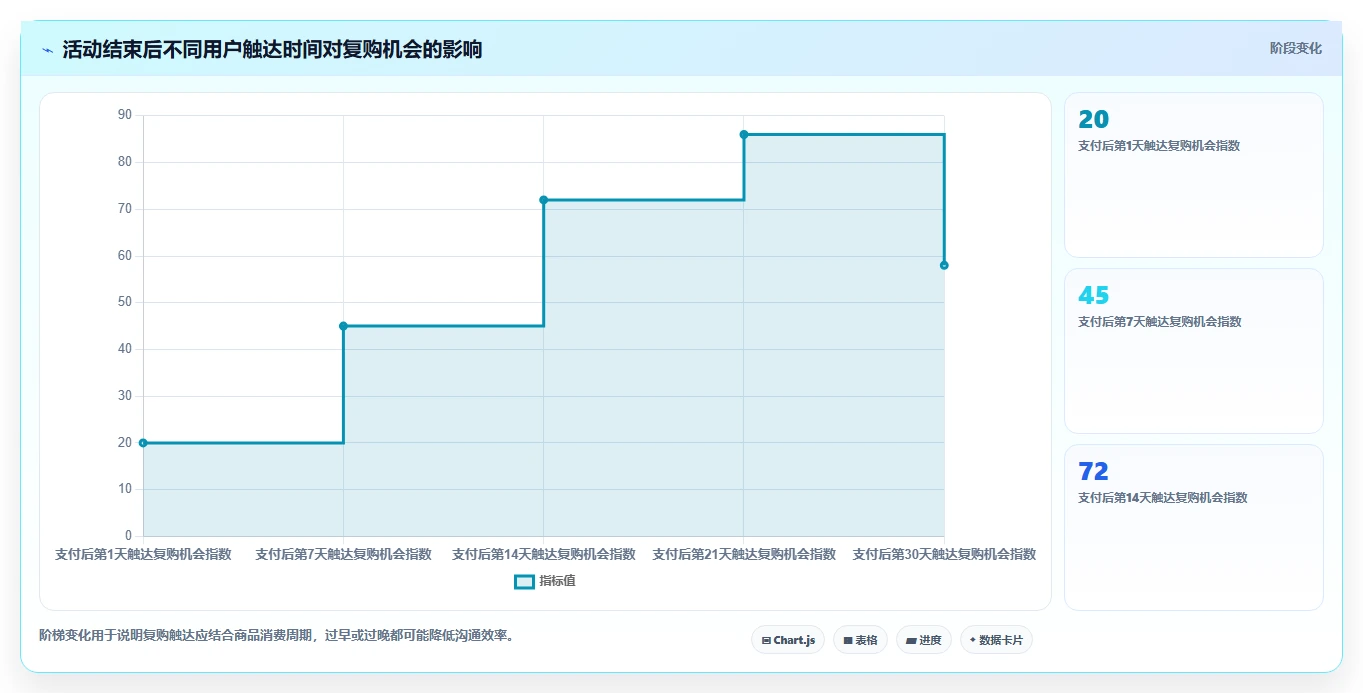Screen dimensions: 1363x693
Task: Click the 阶段变化 label in the header
Action: point(1295,48)
